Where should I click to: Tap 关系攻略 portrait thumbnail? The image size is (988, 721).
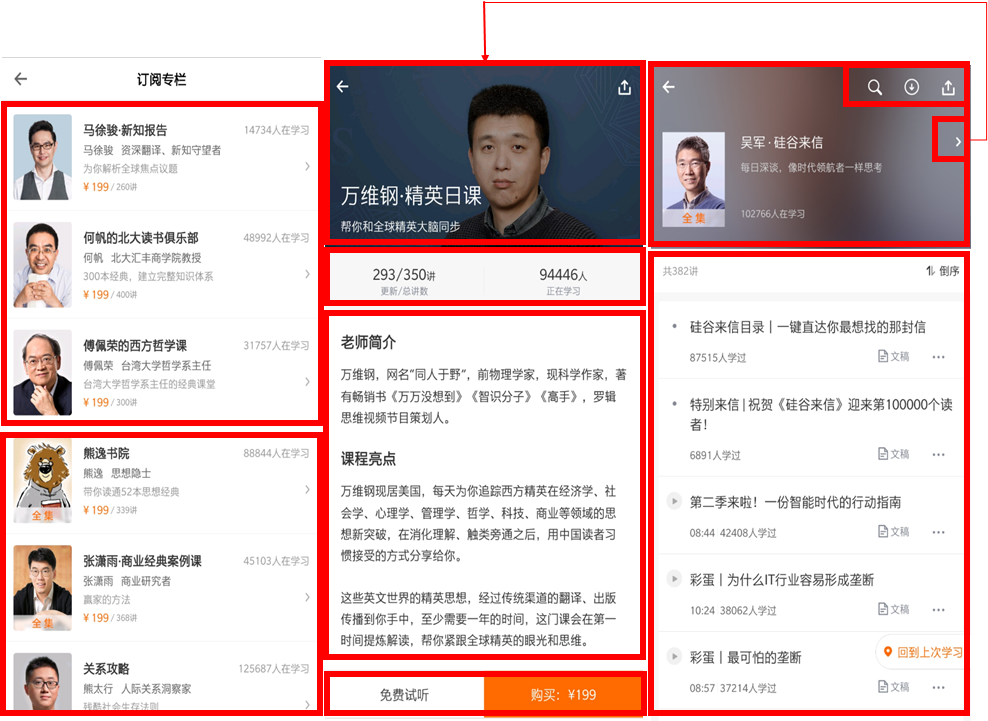[42, 683]
